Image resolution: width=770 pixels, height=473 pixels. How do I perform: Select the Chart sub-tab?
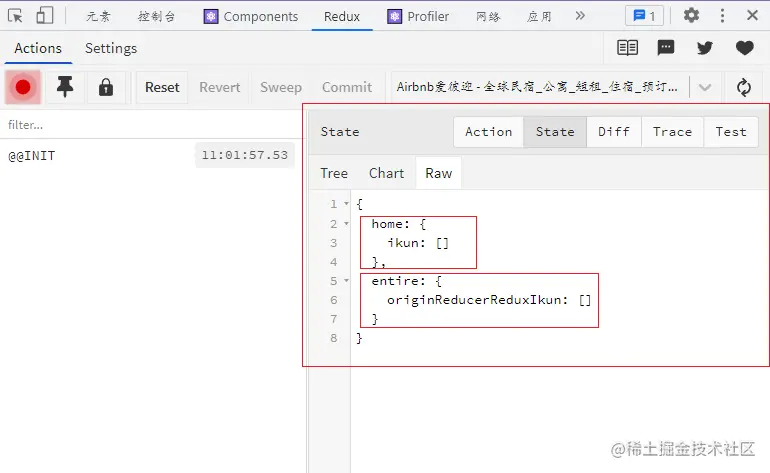(x=386, y=173)
